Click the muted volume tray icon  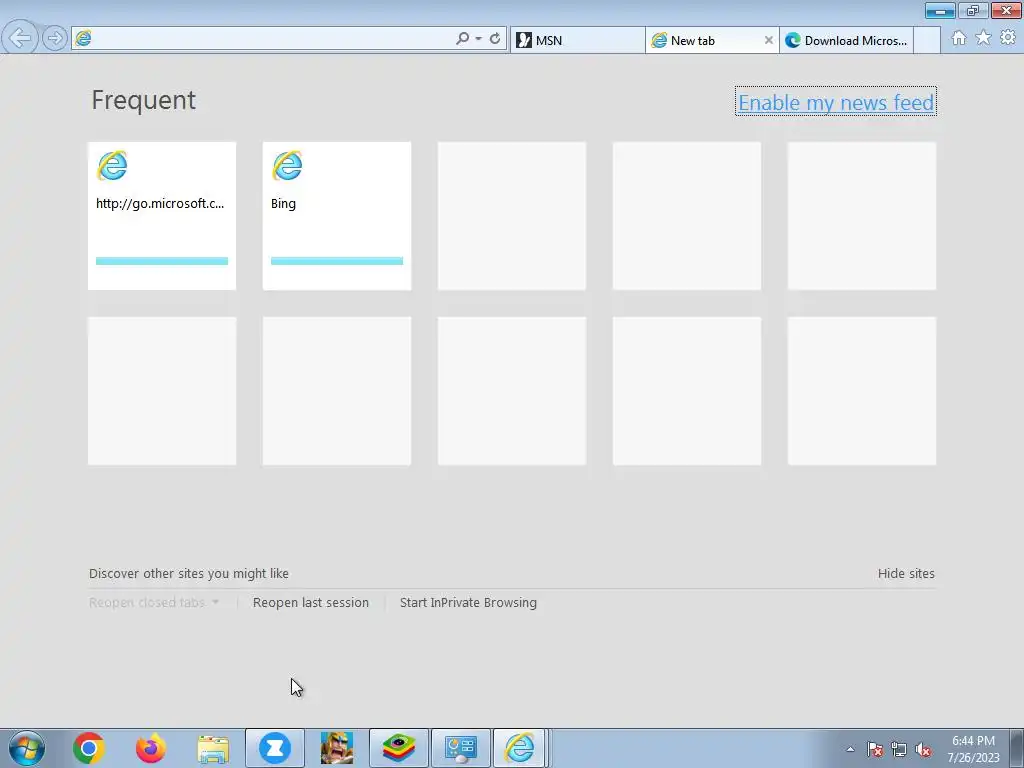923,749
